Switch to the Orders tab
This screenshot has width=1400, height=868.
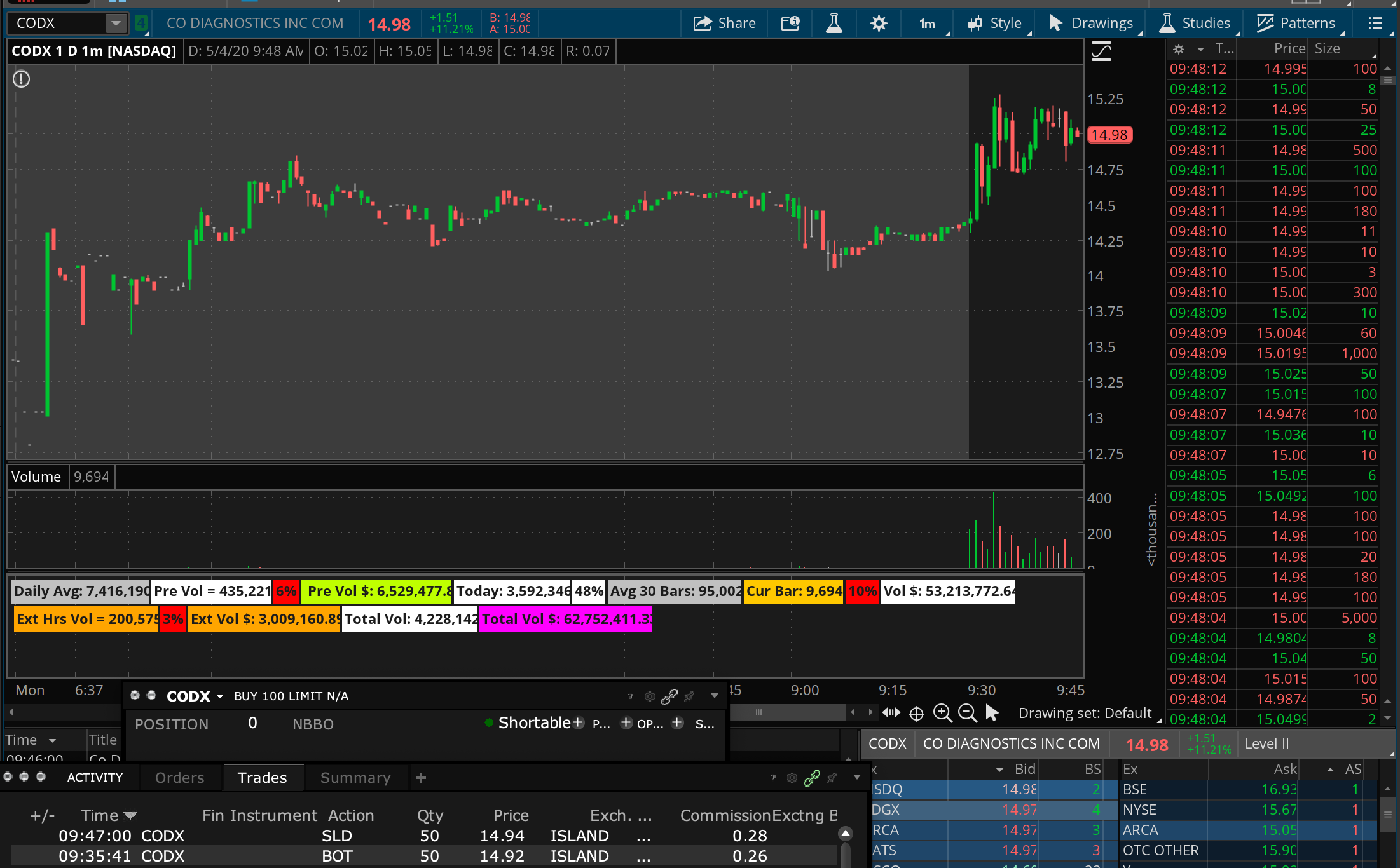tap(179, 778)
